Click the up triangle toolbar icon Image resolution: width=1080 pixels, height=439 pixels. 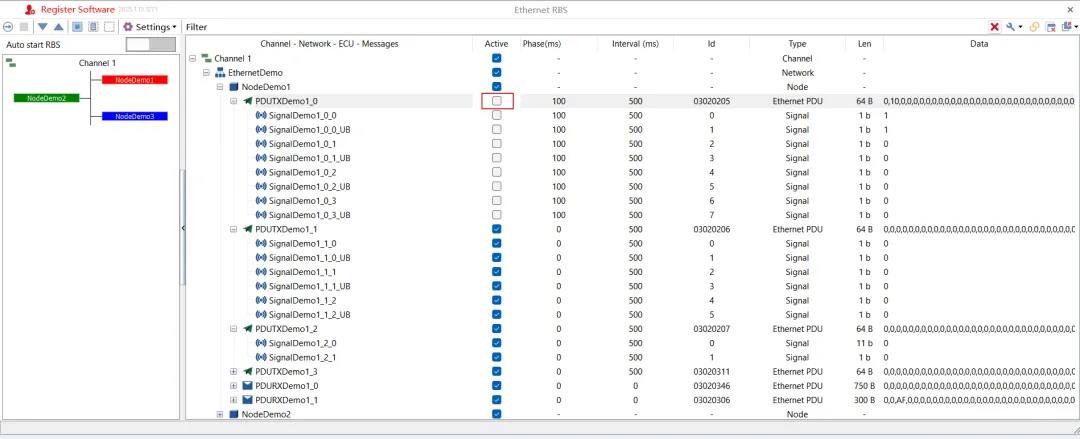(59, 27)
